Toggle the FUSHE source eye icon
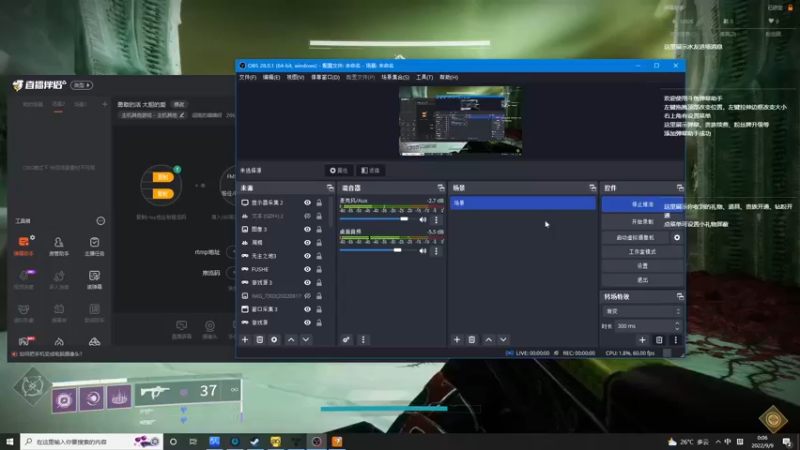This screenshot has height=450, width=800. coord(307,269)
